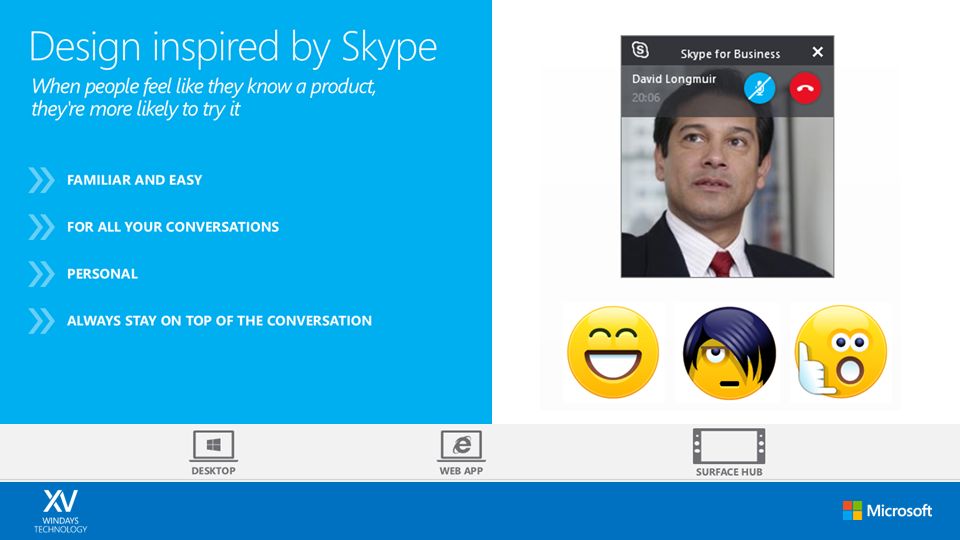Click ALWAYS STAY ON TOP OF THE CONVERSATION
The image size is (960, 540).
(x=219, y=321)
